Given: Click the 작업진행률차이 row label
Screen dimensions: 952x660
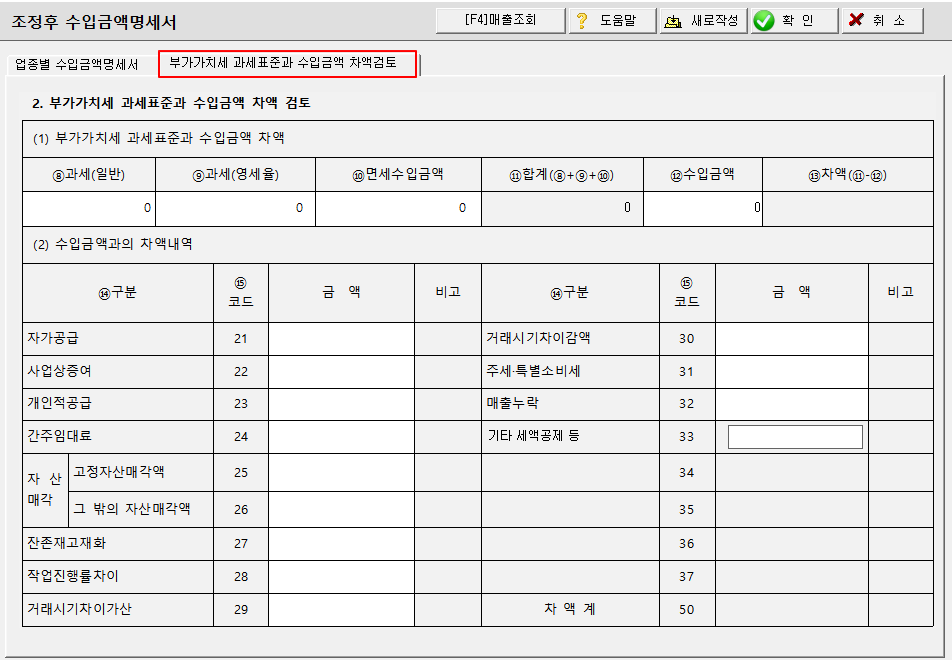Looking at the screenshot, I should 73,576.
